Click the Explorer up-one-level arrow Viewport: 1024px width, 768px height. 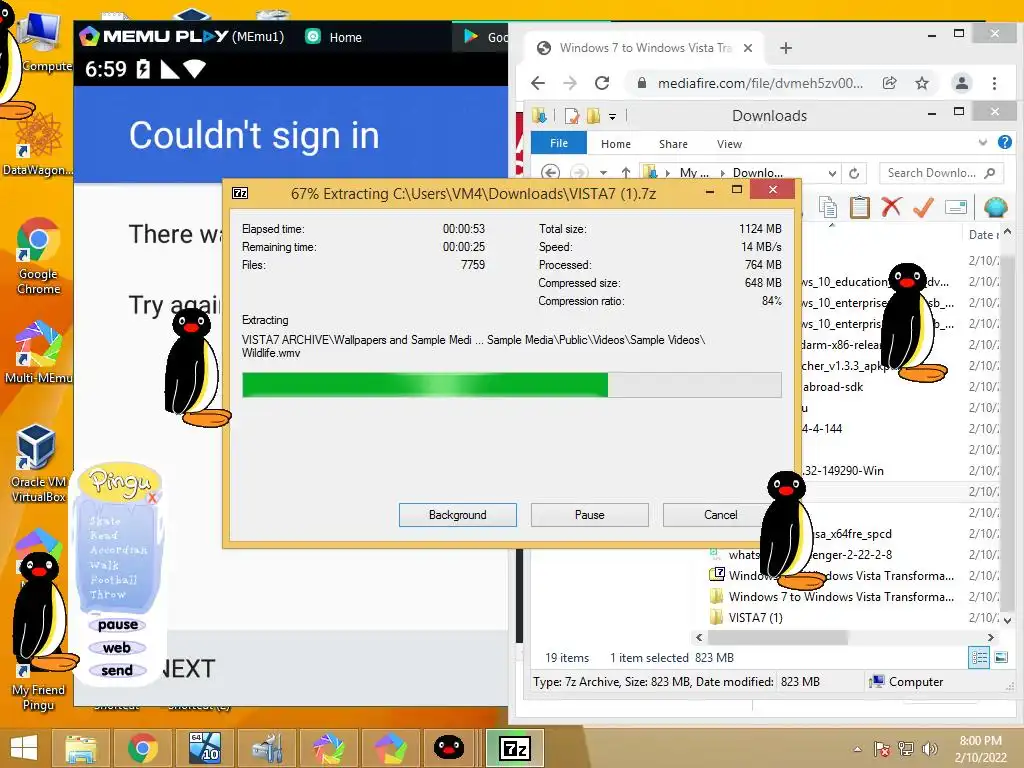(x=626, y=172)
